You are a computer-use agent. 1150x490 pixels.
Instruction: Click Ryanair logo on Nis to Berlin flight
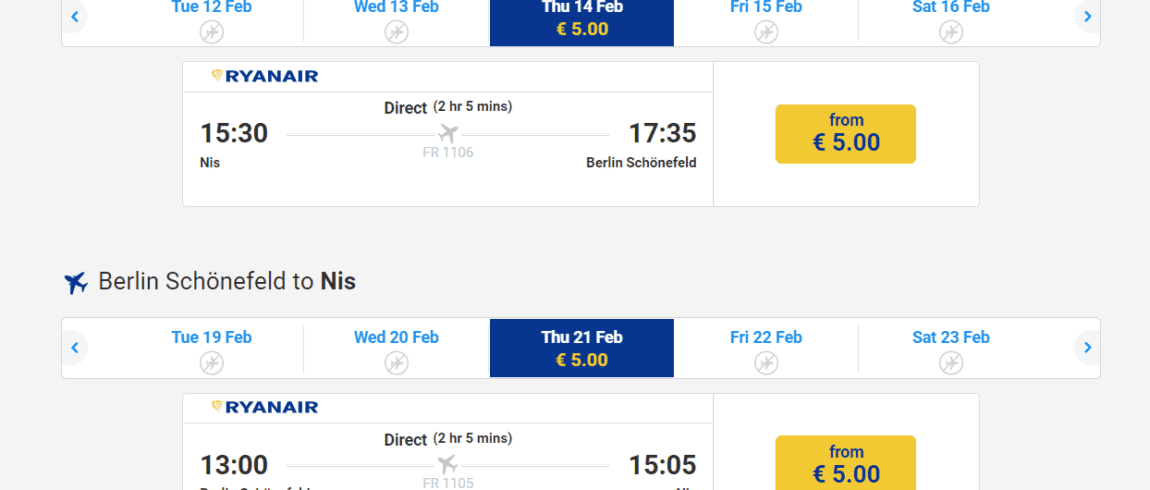pyautogui.click(x=265, y=76)
